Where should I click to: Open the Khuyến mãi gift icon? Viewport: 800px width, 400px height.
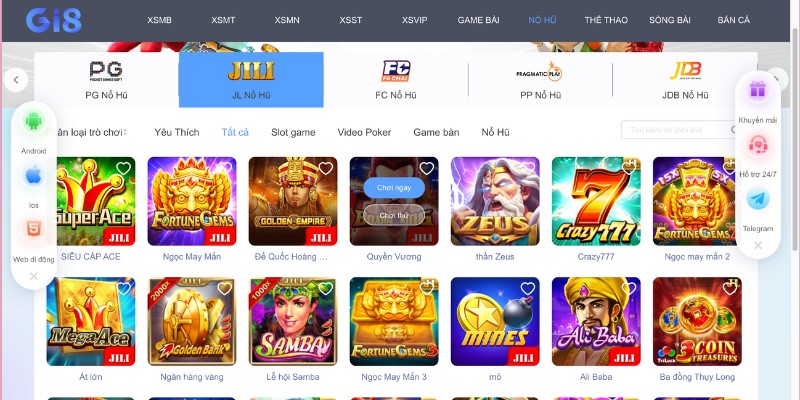(x=758, y=90)
